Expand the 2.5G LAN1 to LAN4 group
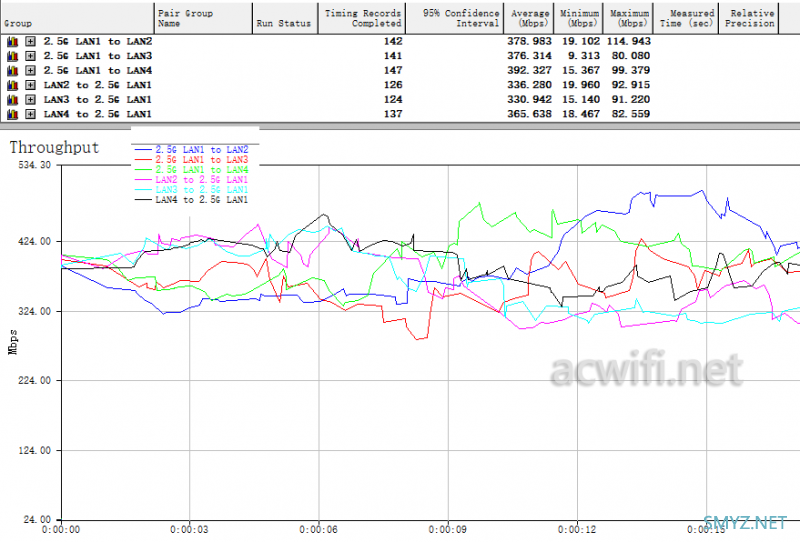This screenshot has width=800, height=542. point(31,71)
